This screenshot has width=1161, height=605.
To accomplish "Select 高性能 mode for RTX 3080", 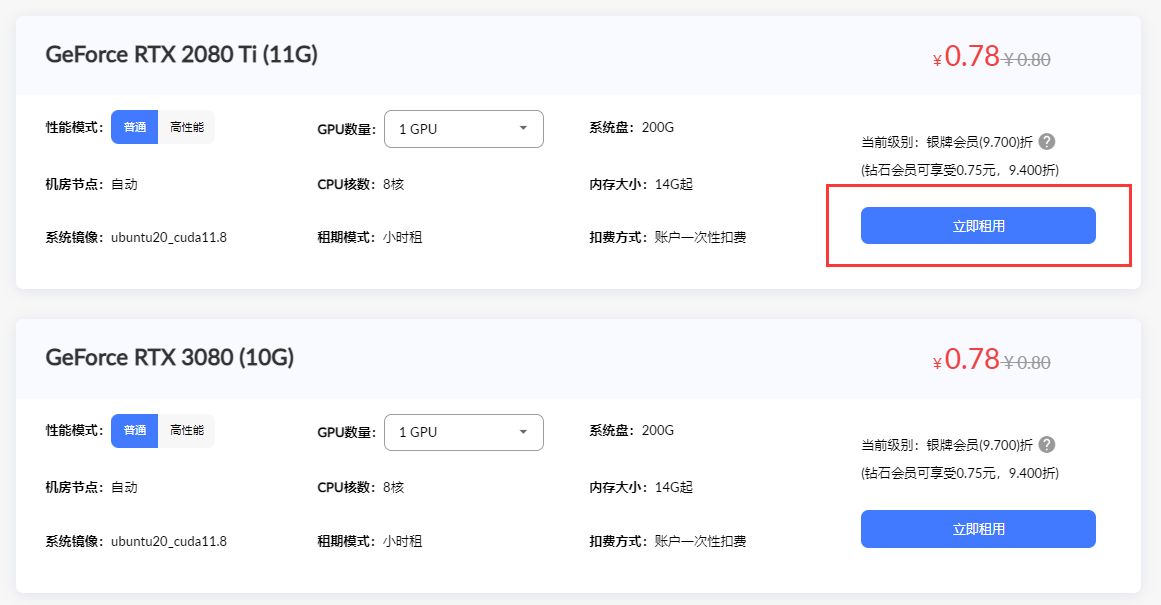I will pos(187,430).
